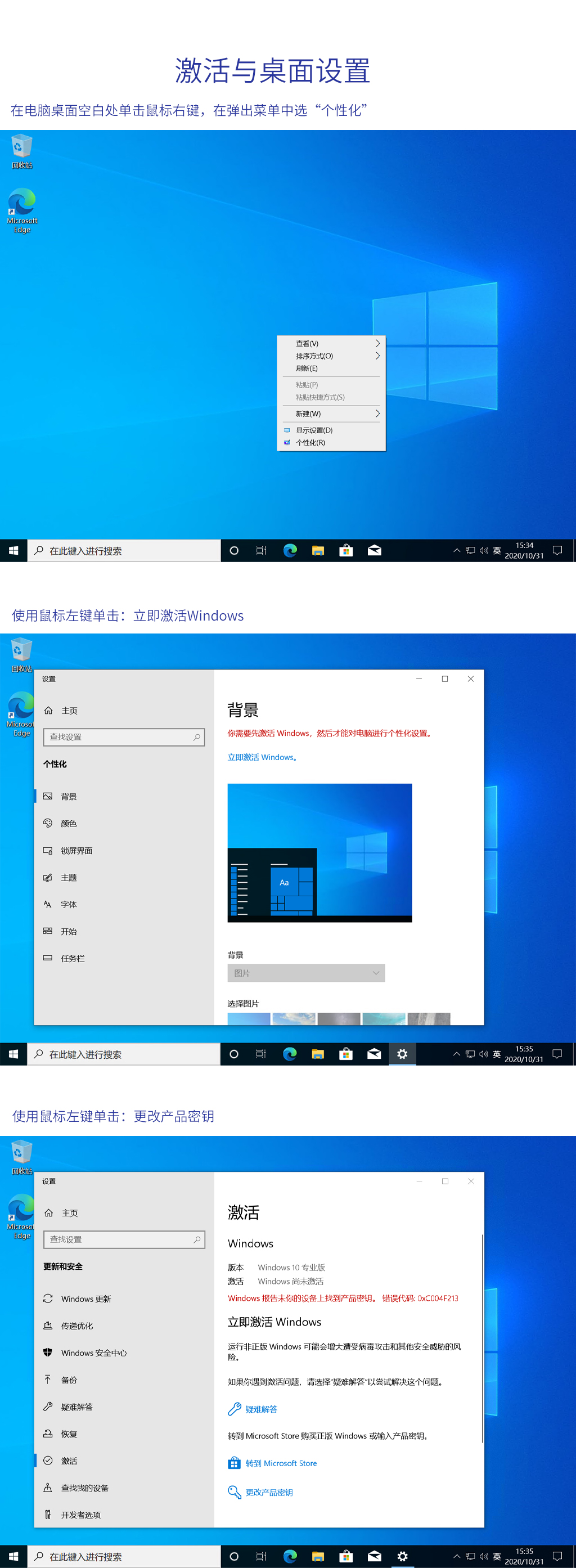Switch to the 开始 personalization page
Screen dimensions: 576x1568
click(124, 931)
